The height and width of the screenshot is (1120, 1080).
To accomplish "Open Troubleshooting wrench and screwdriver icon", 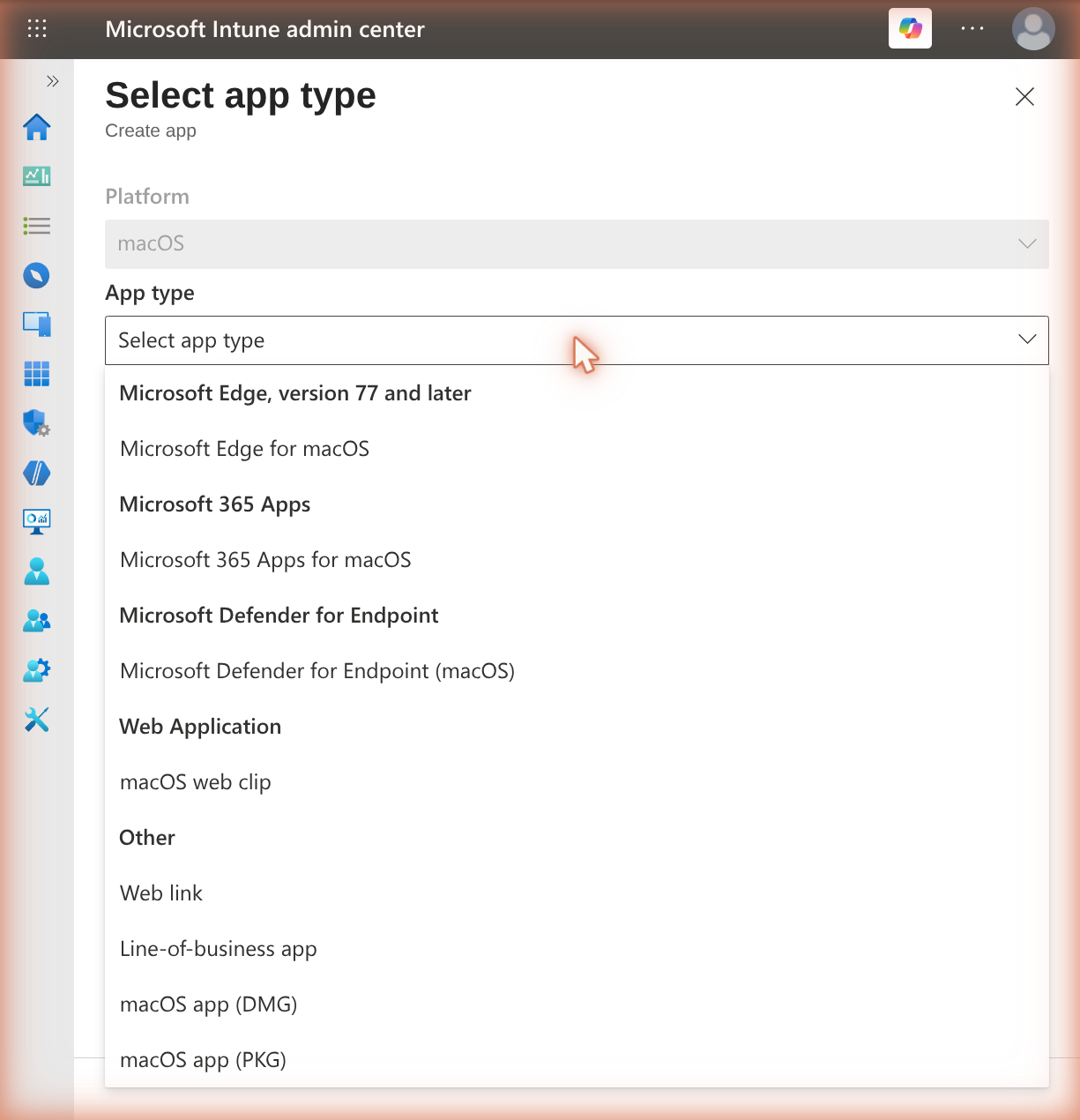I will click(x=37, y=720).
